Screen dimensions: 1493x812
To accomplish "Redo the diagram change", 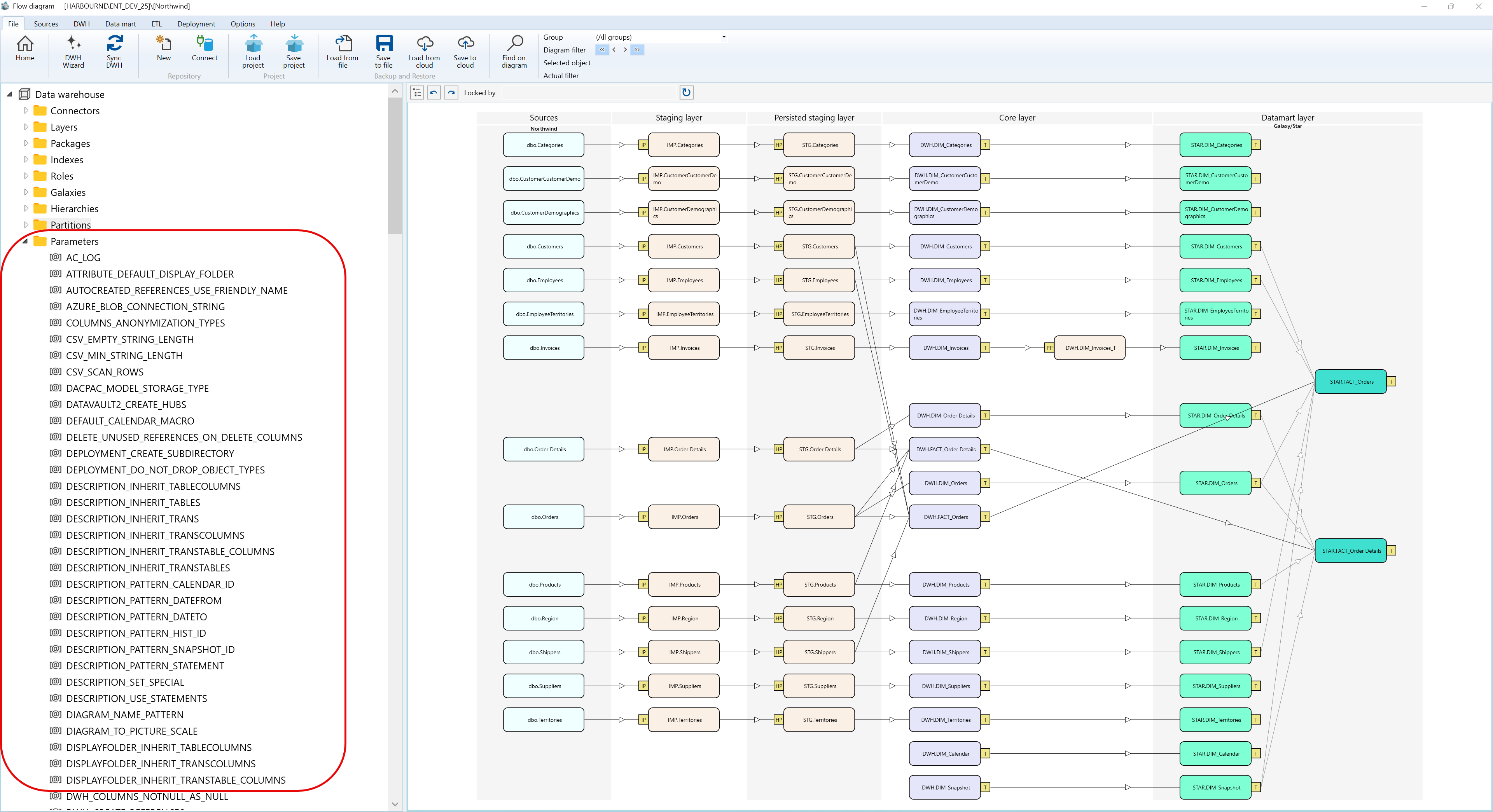I will tap(451, 93).
